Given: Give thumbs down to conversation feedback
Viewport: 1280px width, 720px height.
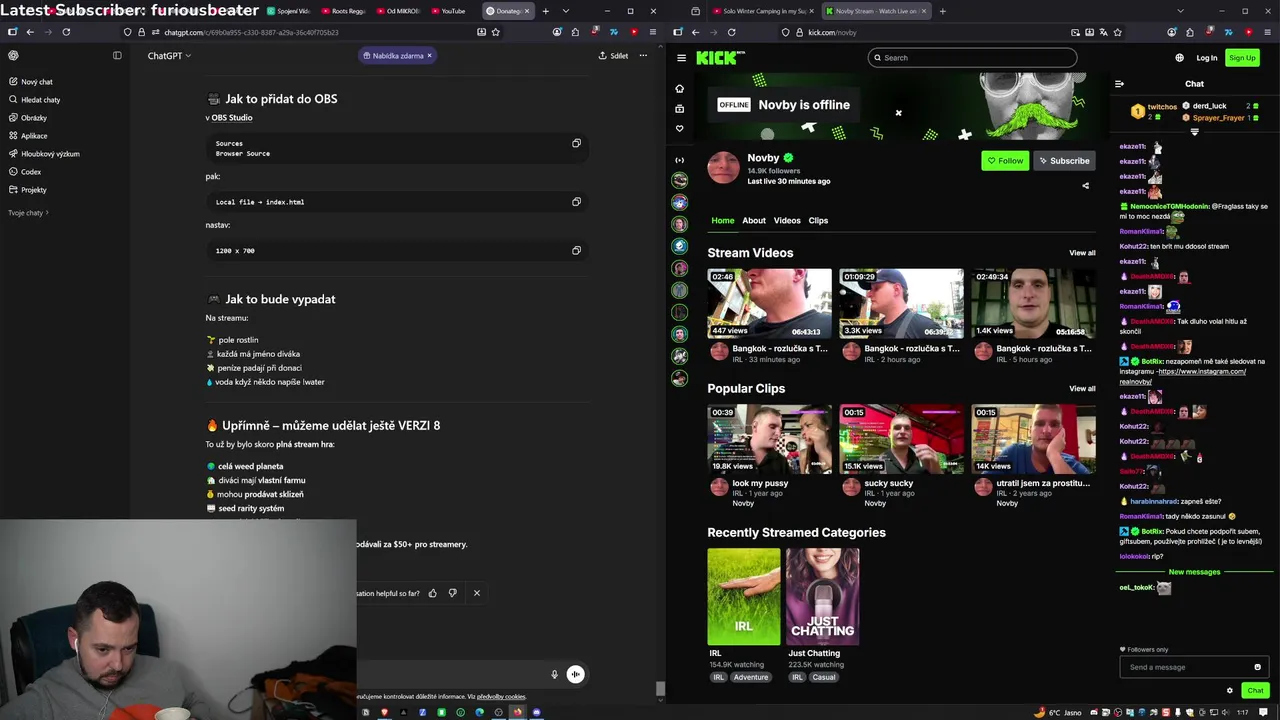Looking at the screenshot, I should [x=452, y=593].
